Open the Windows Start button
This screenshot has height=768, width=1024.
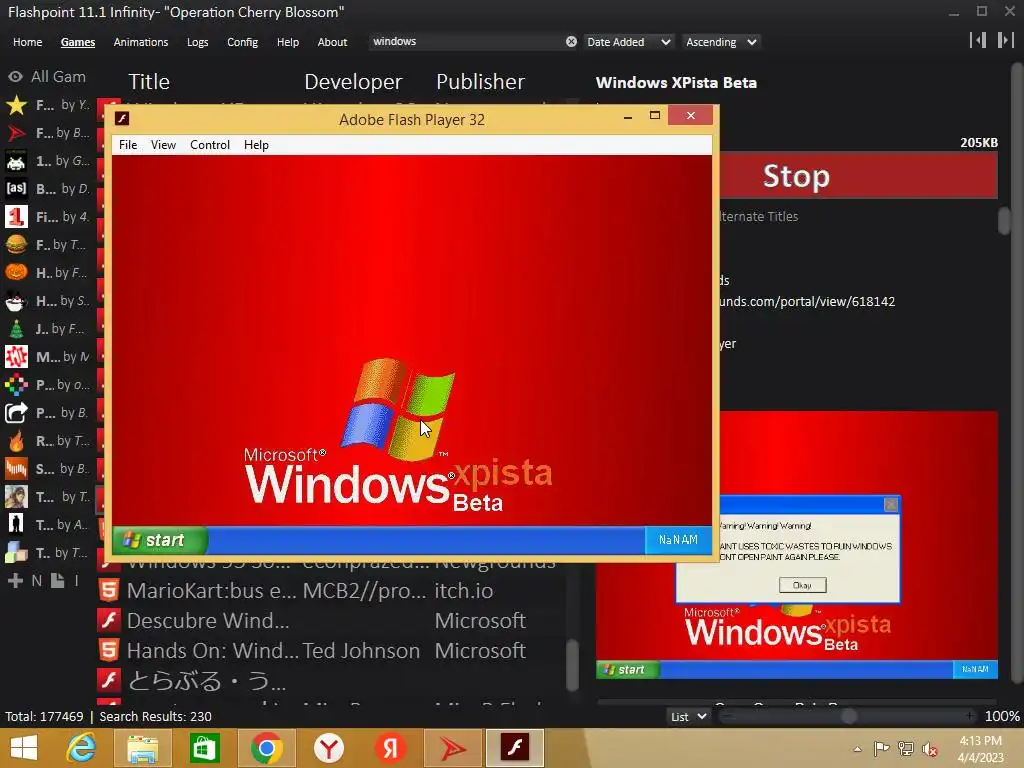pos(24,748)
